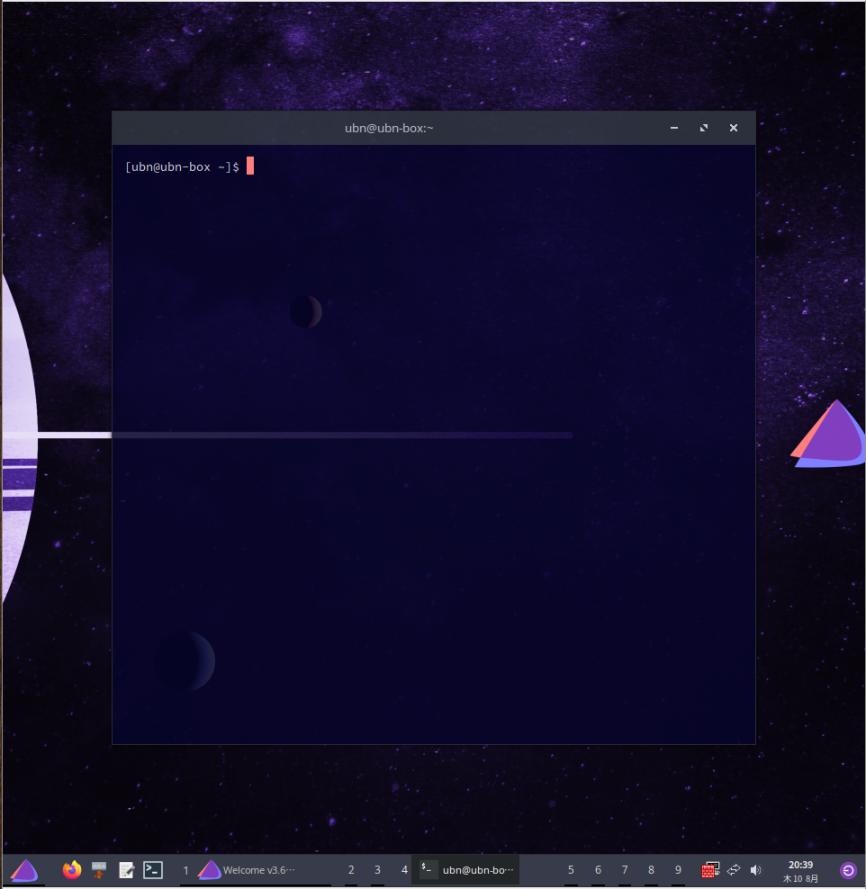Screen dimensions: 866x889
Task: Open the text editor launcher icon
Action: (126, 870)
